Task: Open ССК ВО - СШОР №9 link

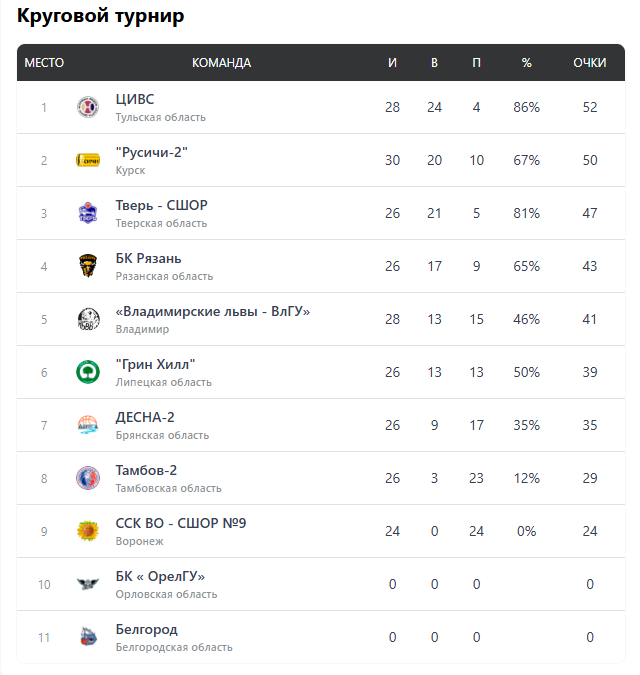Action: pos(181,523)
